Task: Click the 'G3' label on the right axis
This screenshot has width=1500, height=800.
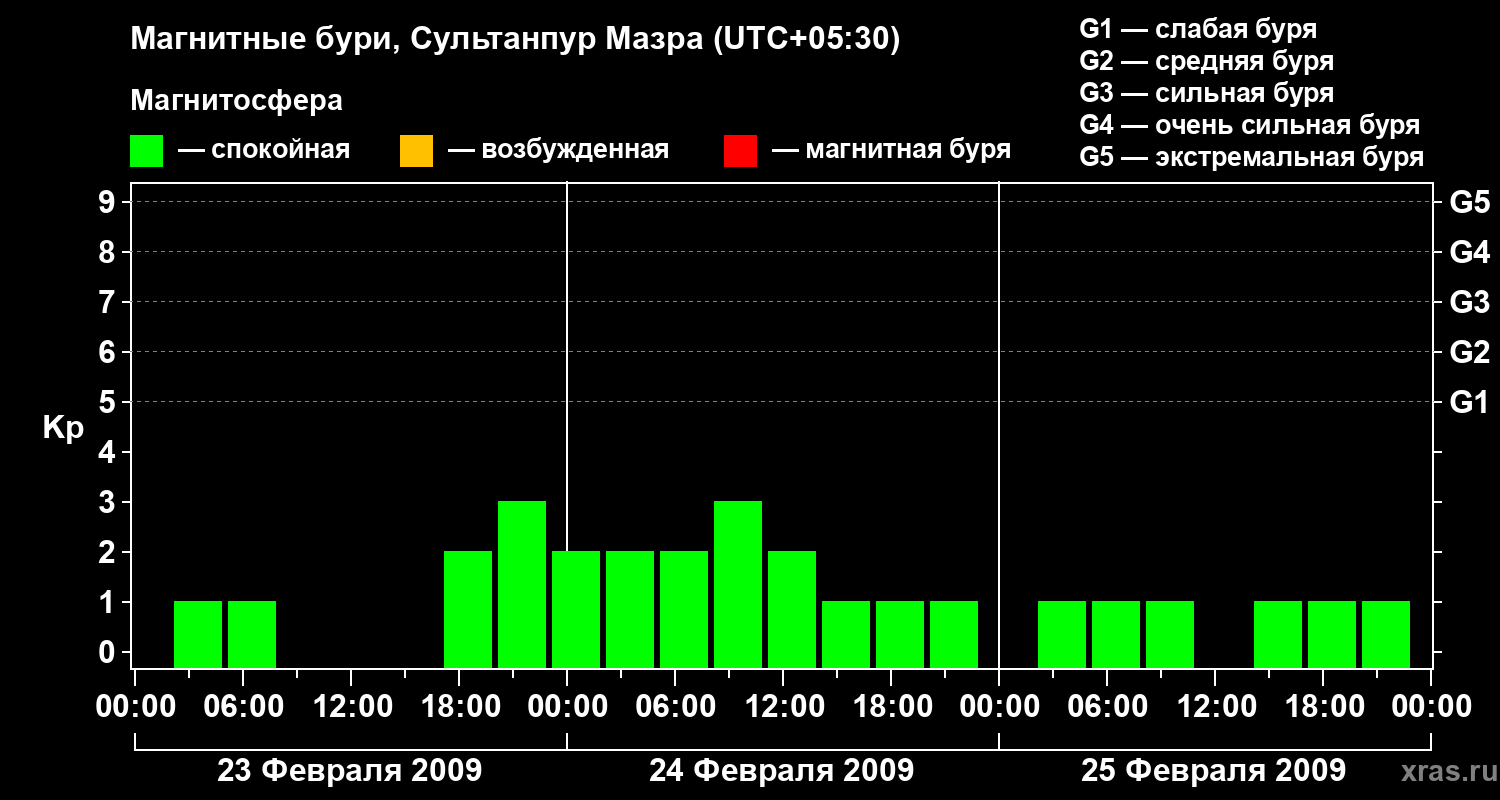Action: [x=1470, y=302]
